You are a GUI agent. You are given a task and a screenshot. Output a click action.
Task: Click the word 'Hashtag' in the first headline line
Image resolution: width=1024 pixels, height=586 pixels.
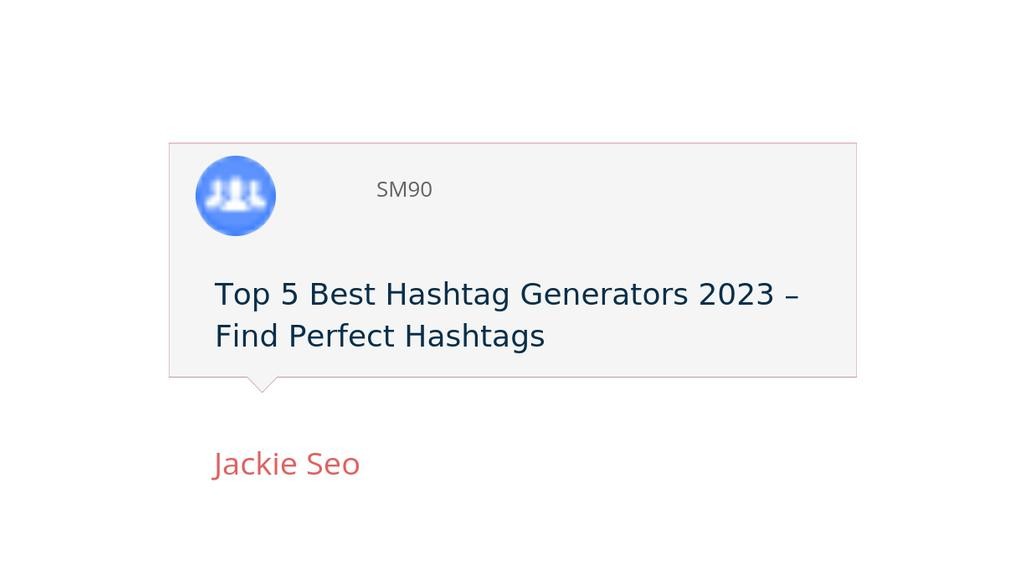tap(447, 295)
